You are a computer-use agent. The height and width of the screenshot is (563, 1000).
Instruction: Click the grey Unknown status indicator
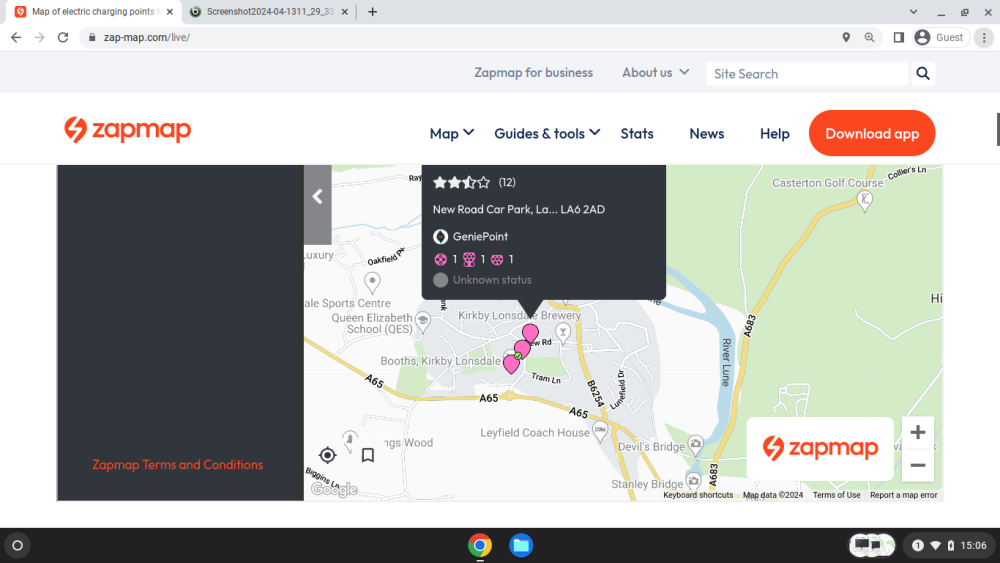tap(440, 280)
